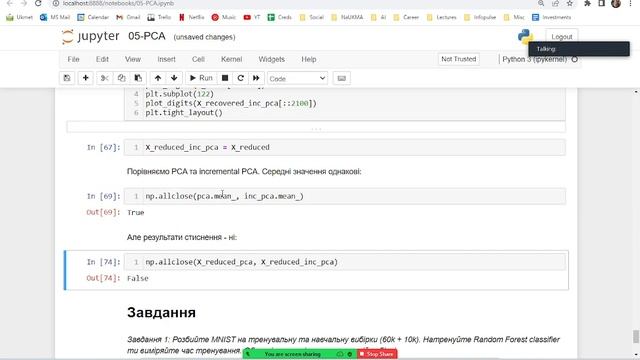Image resolution: width=640 pixels, height=360 pixels.
Task: Expand the Social bookmarks folder
Action: (311, 17)
